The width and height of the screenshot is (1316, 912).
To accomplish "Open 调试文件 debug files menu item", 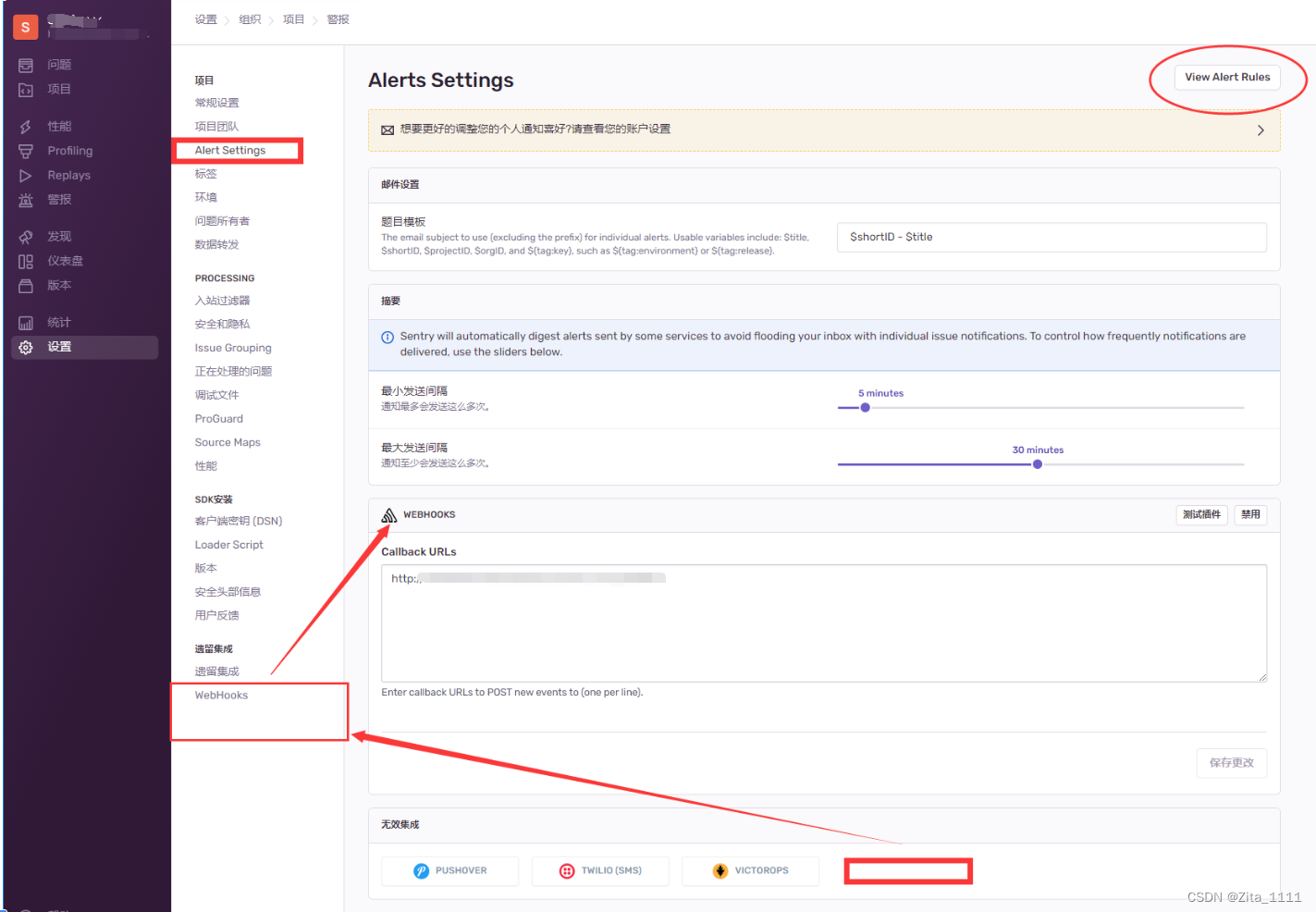I will (216, 395).
